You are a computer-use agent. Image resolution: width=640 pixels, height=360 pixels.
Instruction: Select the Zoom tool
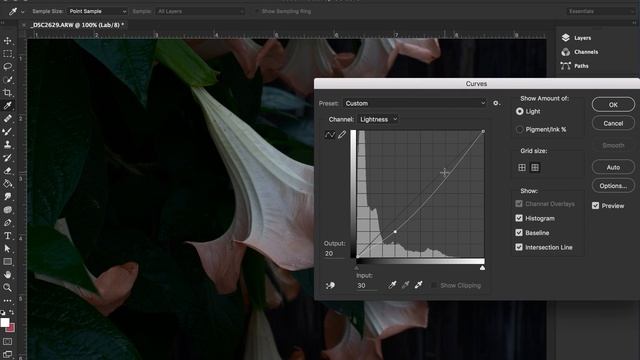pyautogui.click(x=7, y=288)
